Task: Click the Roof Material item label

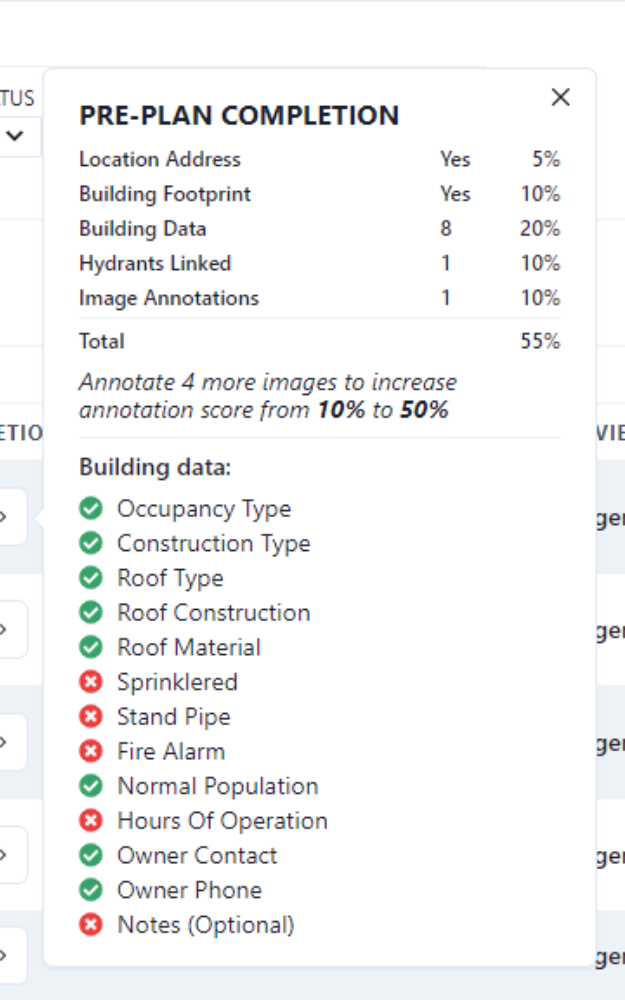Action: point(189,647)
